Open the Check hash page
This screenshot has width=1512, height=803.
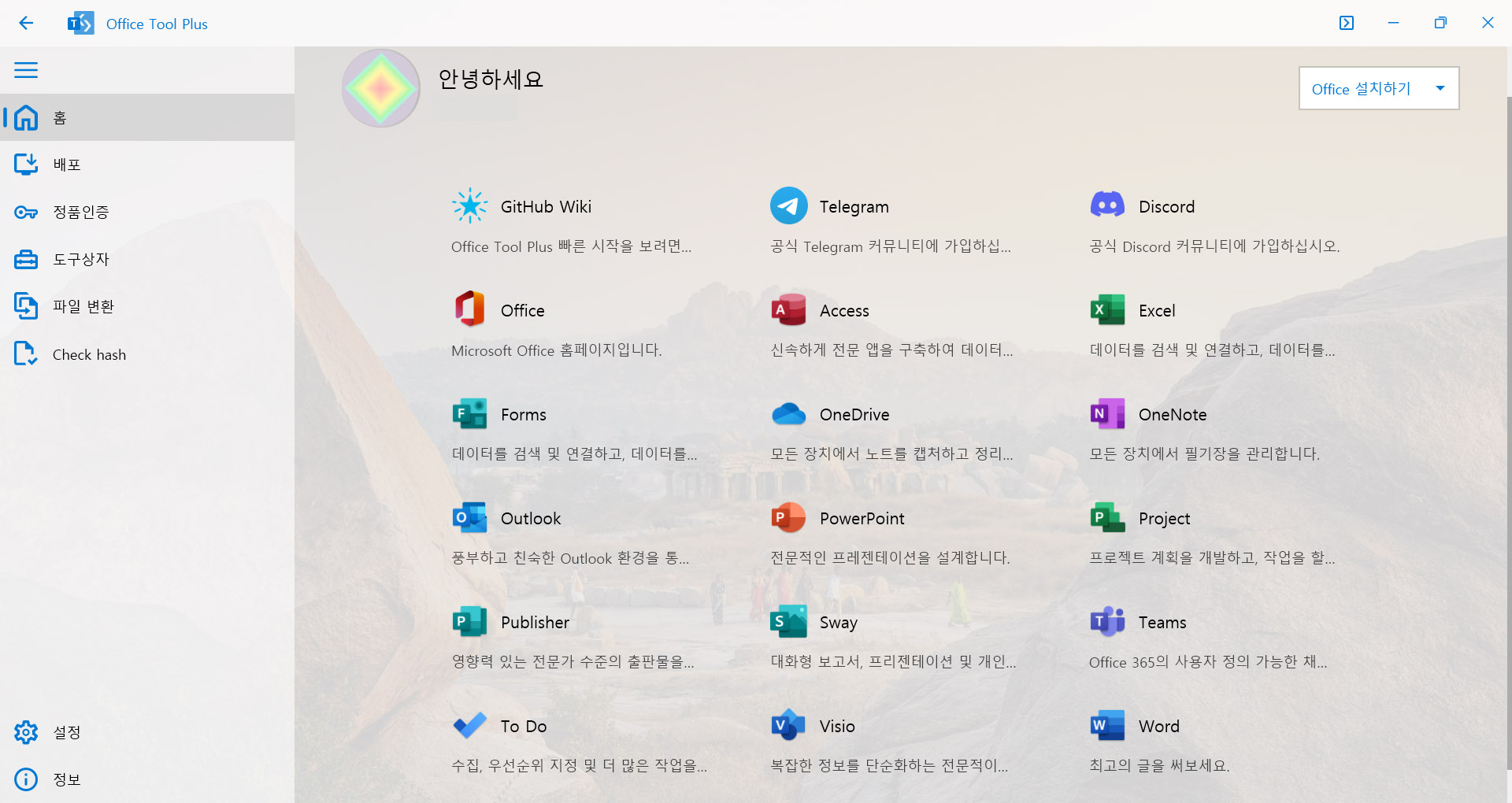point(147,354)
